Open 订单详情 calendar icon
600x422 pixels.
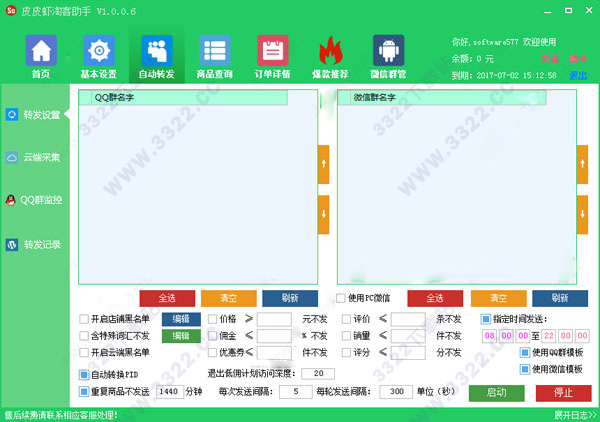(273, 51)
